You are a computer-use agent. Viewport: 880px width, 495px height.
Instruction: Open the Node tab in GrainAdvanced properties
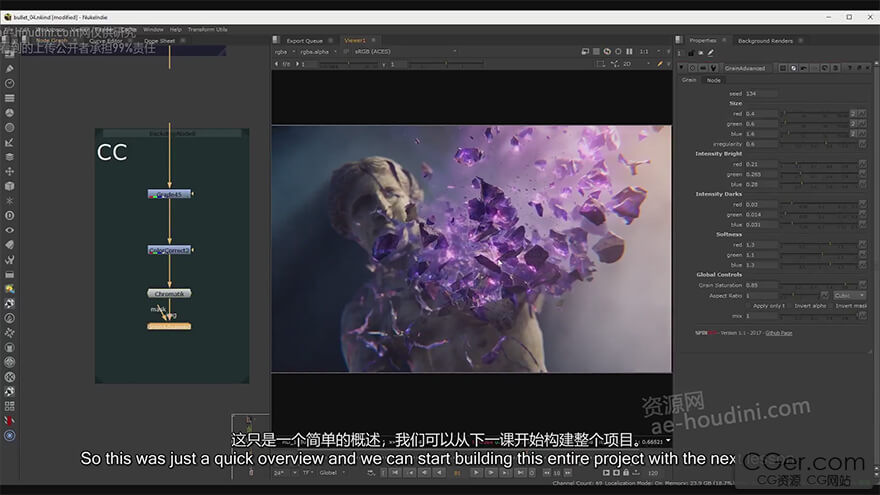713,80
